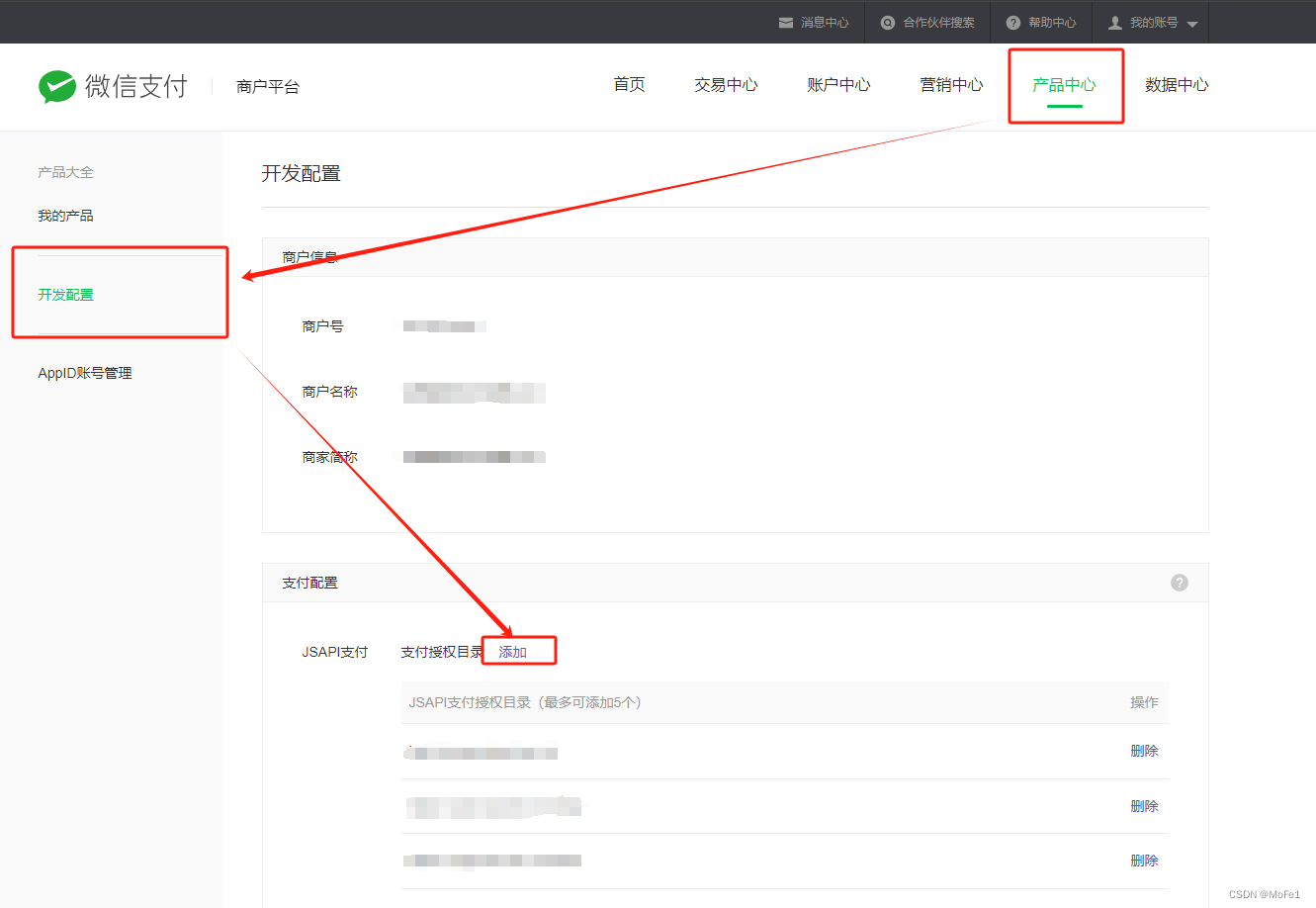Click the user icon beside 我的账号
Viewport: 1316px width, 908px height.
pos(1115,22)
